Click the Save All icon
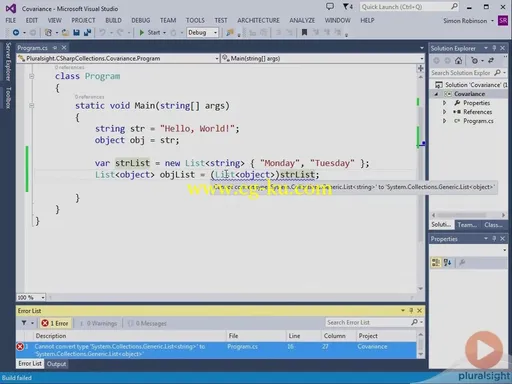The height and width of the screenshot is (384, 512). pos(87,32)
